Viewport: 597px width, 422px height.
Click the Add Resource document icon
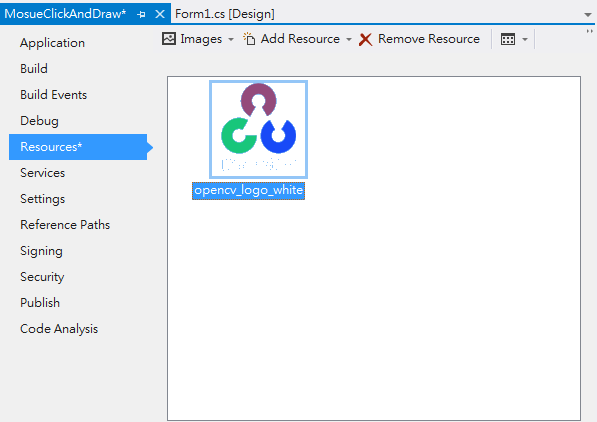(x=249, y=39)
